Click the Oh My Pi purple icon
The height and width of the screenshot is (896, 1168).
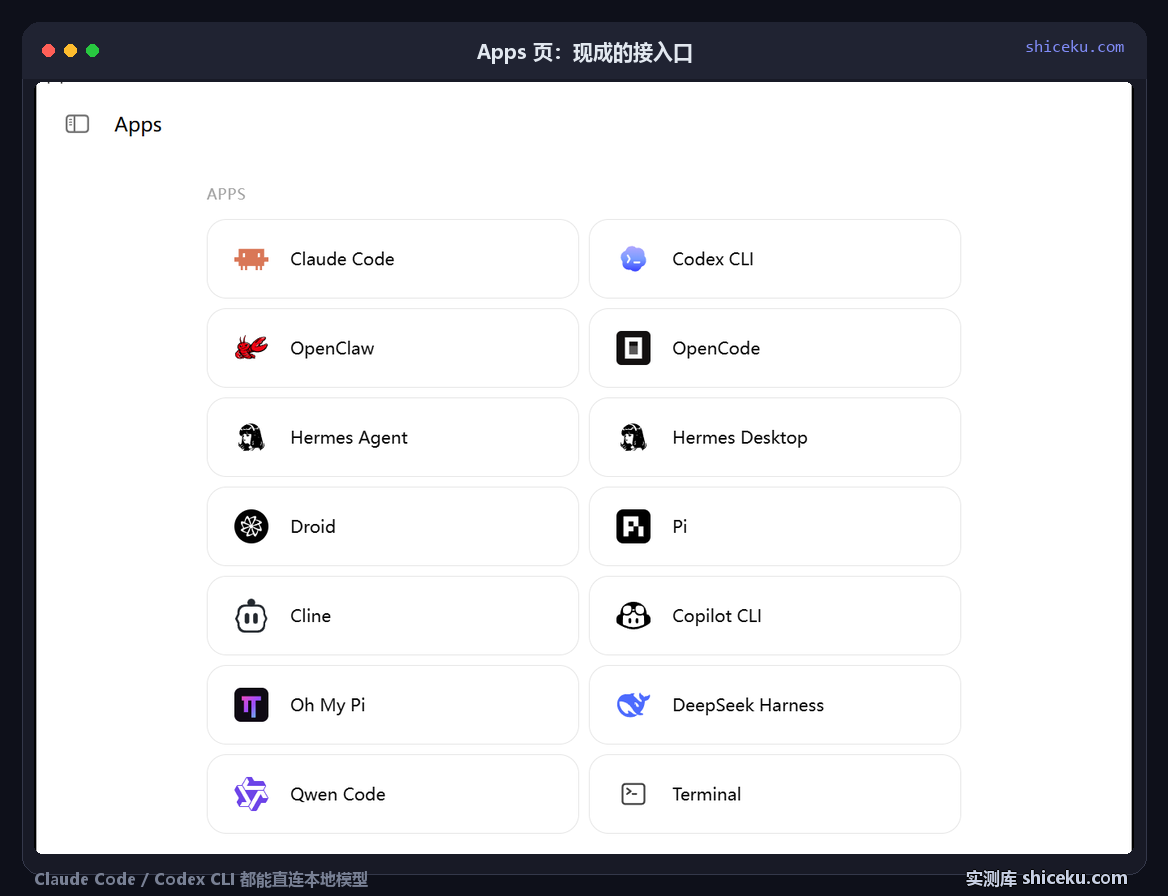[x=251, y=705]
